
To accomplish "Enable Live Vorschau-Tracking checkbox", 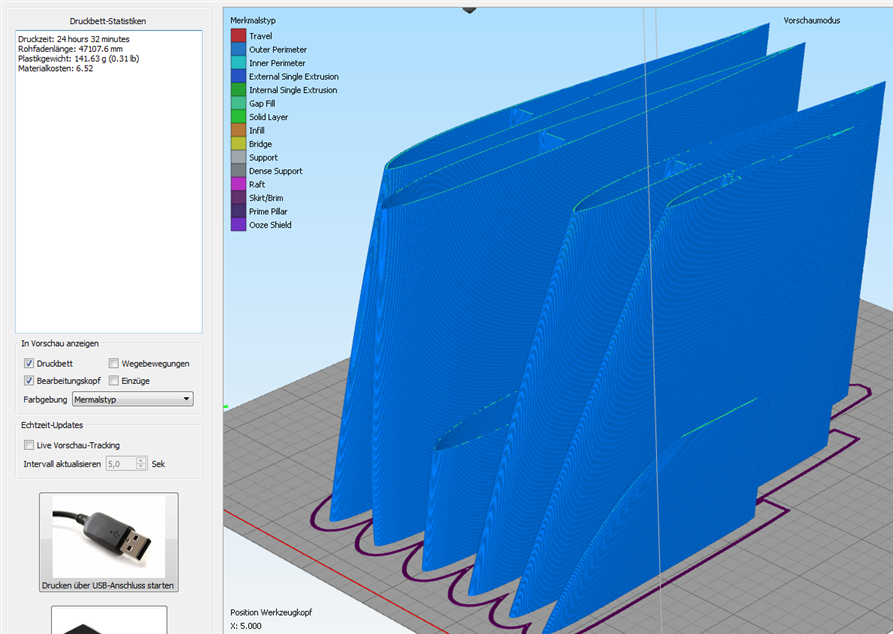I will (29, 445).
